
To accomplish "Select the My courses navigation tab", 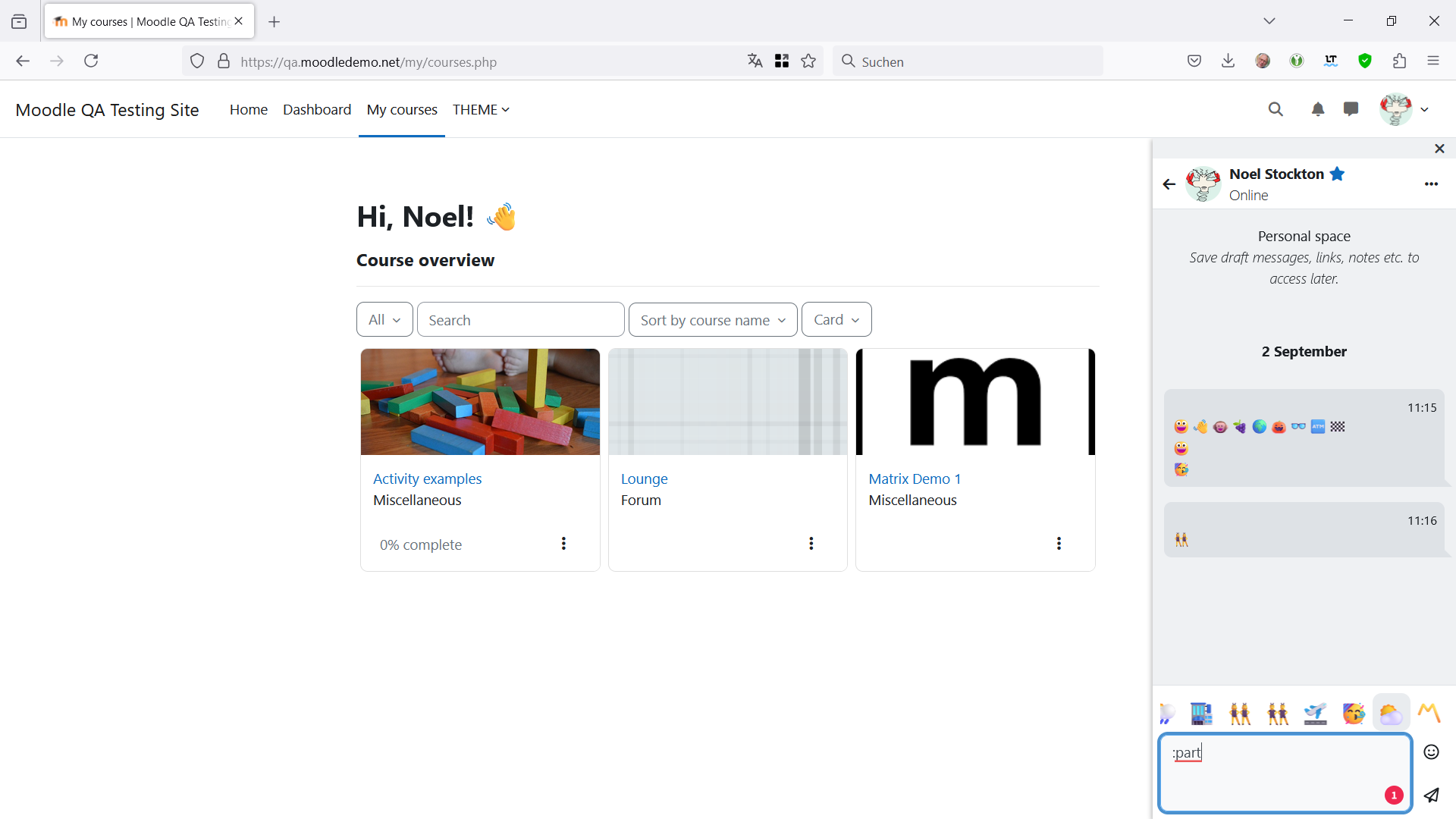I will pyautogui.click(x=402, y=110).
